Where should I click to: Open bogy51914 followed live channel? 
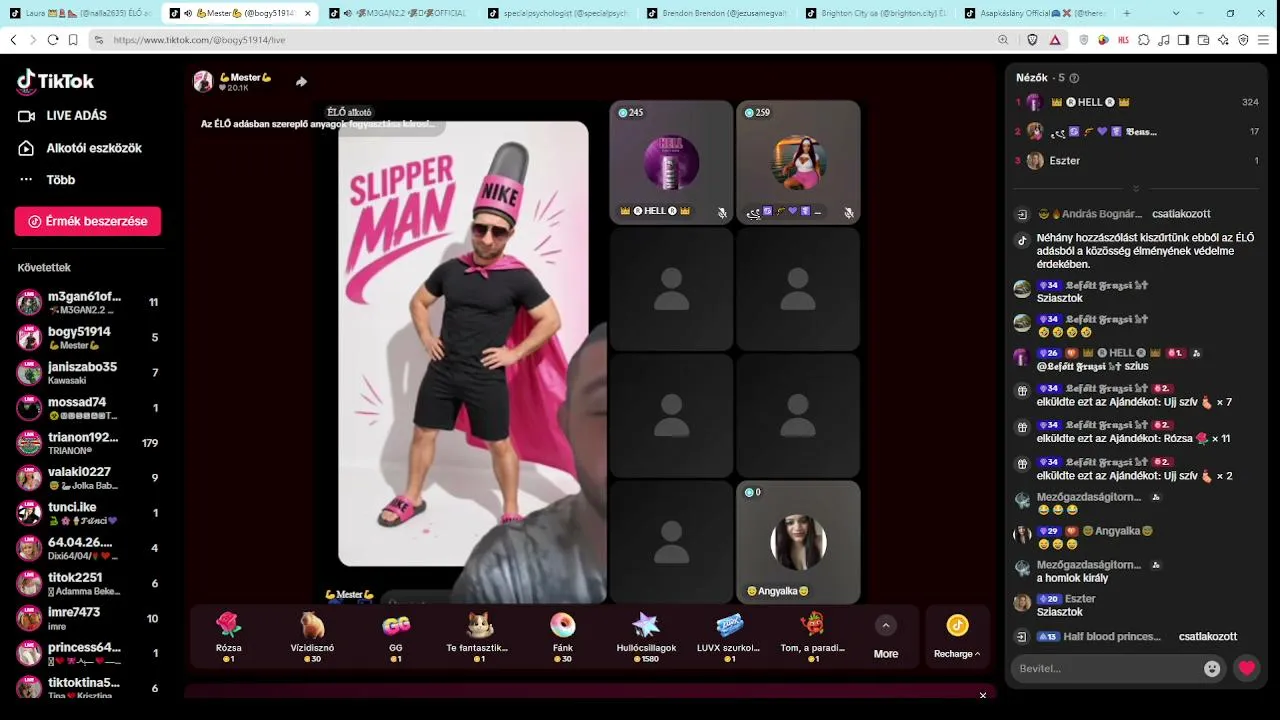click(x=88, y=338)
